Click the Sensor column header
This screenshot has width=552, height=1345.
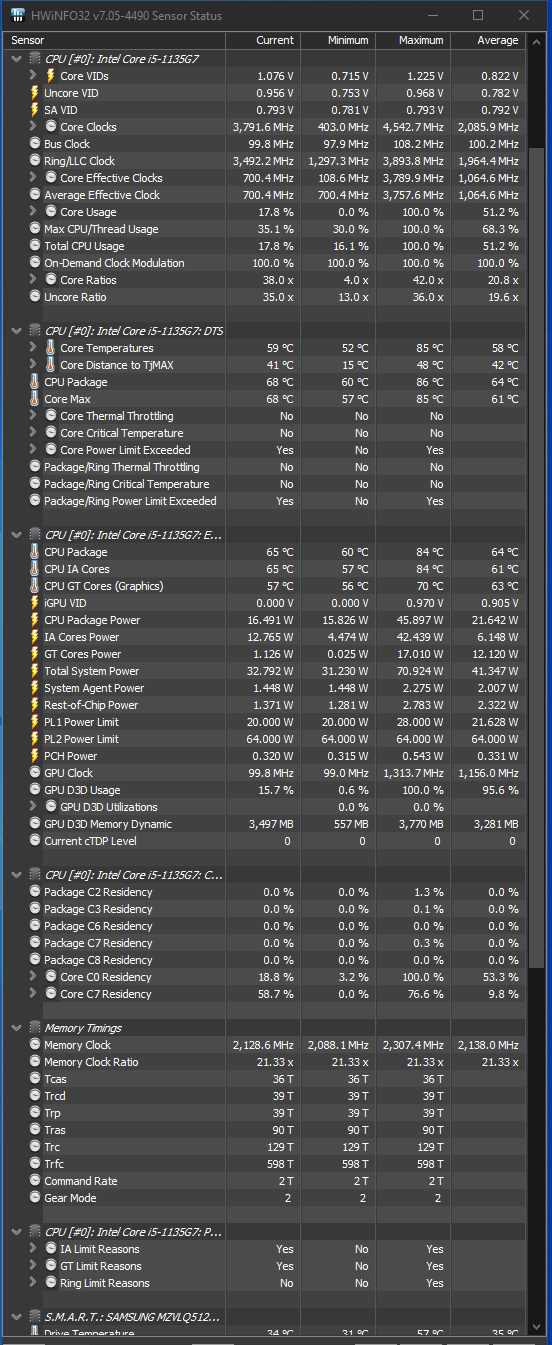(116, 40)
